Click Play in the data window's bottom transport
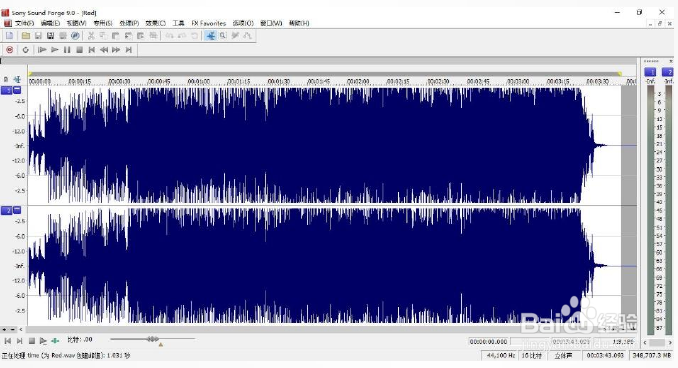 [43, 341]
